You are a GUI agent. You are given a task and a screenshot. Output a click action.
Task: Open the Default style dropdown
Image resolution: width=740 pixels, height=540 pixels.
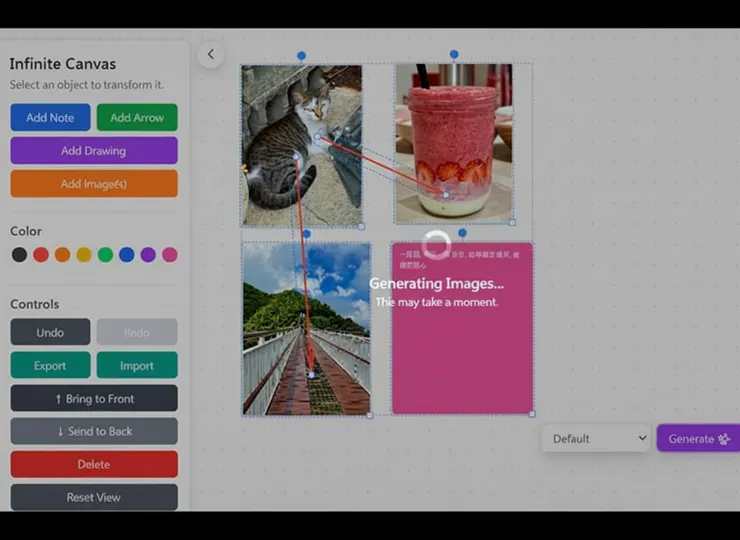click(596, 439)
